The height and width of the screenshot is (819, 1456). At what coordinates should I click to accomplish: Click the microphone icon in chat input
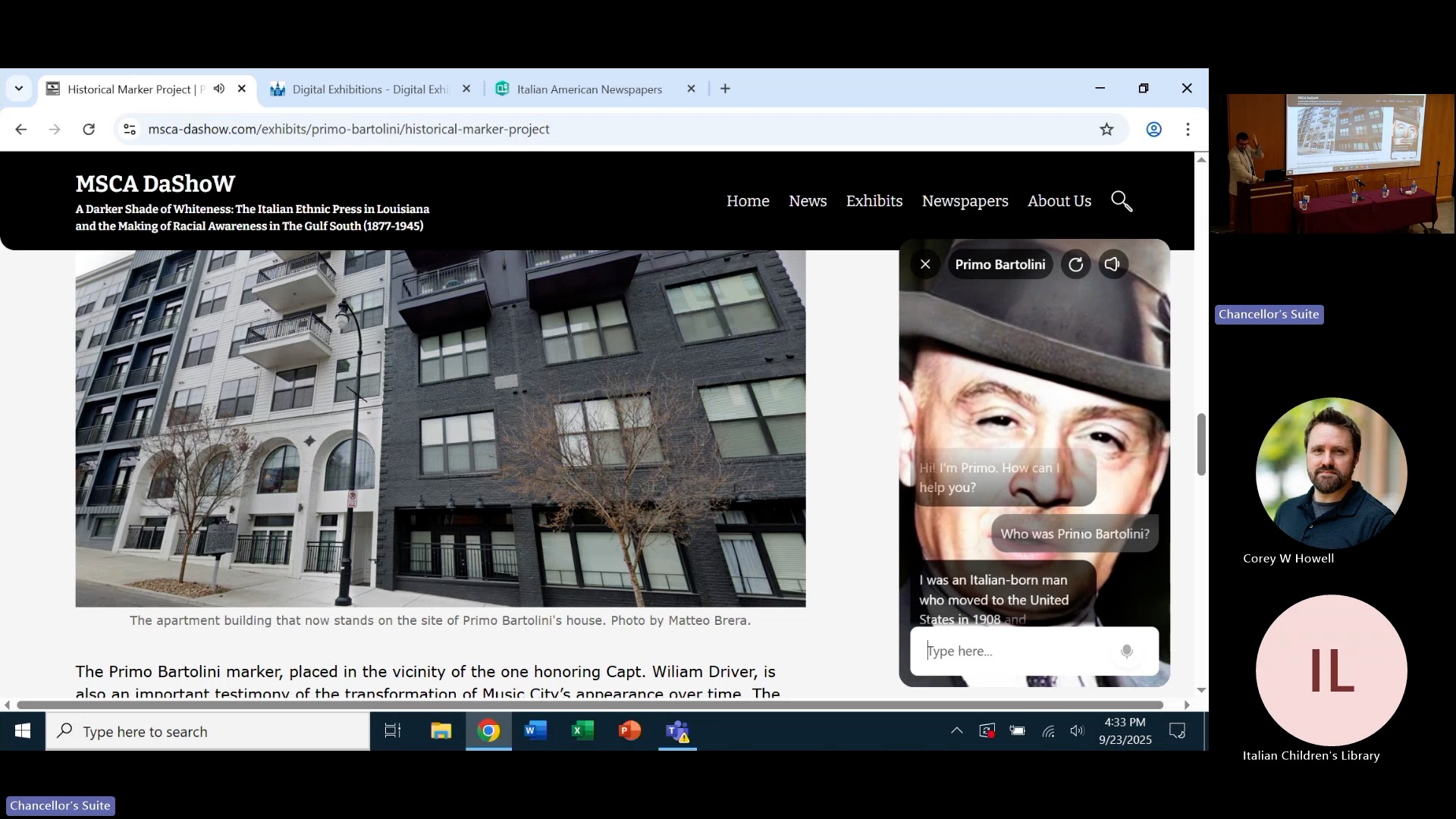click(1127, 651)
